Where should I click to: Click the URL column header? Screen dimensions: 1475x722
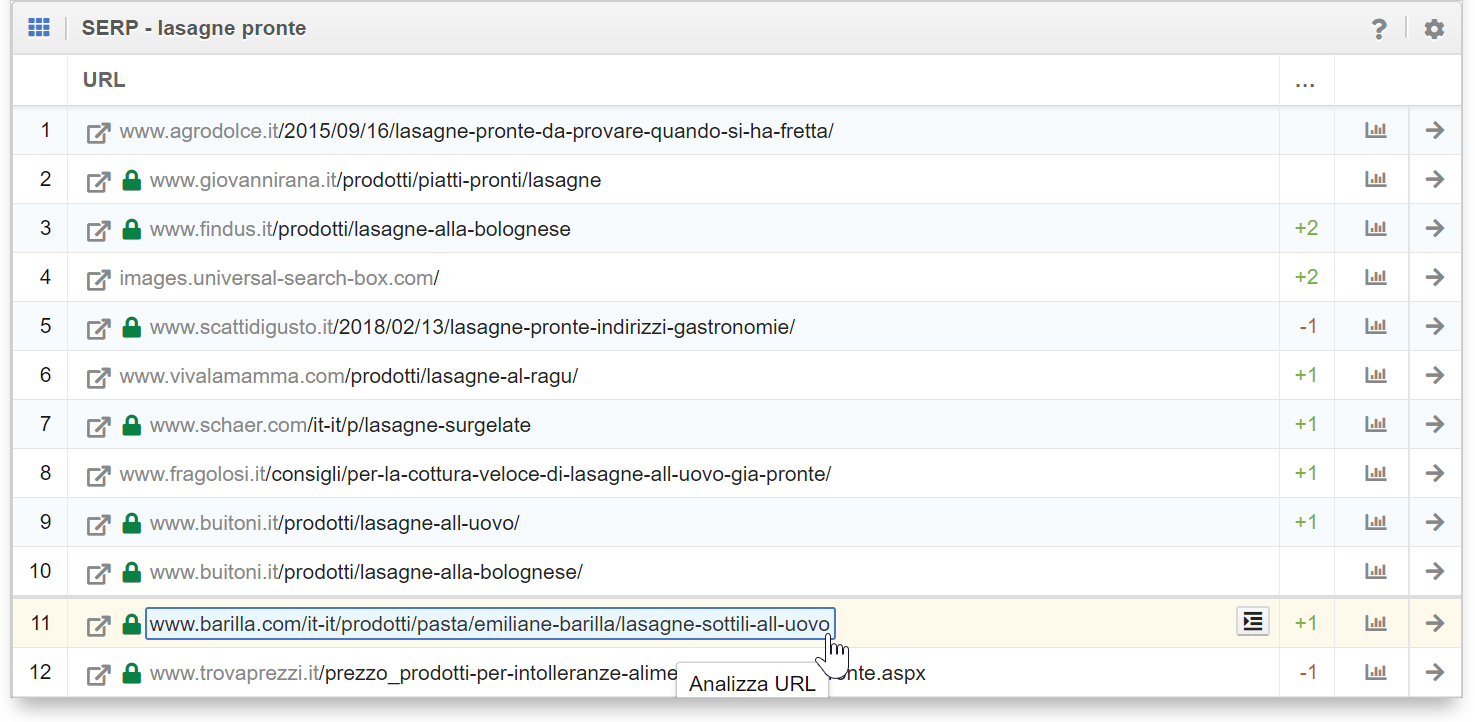(x=104, y=80)
